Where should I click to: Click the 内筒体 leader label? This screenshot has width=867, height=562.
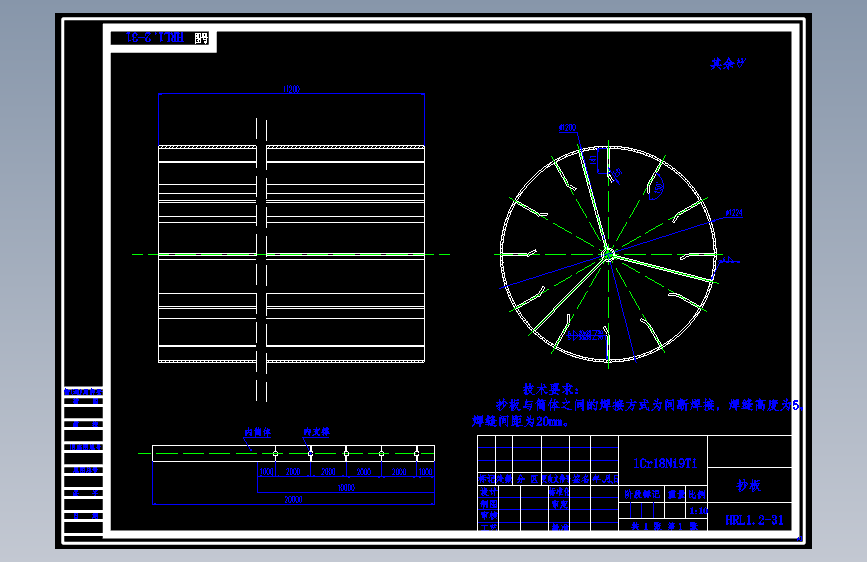pos(258,432)
